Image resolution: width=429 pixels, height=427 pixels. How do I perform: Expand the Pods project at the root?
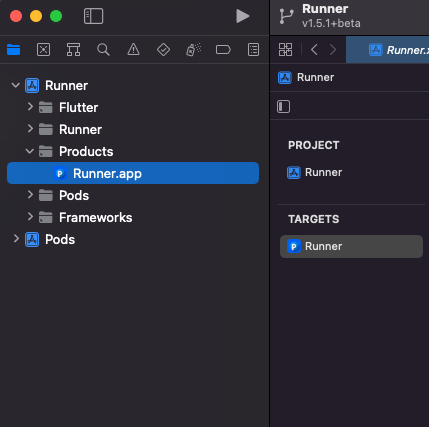coord(16,239)
